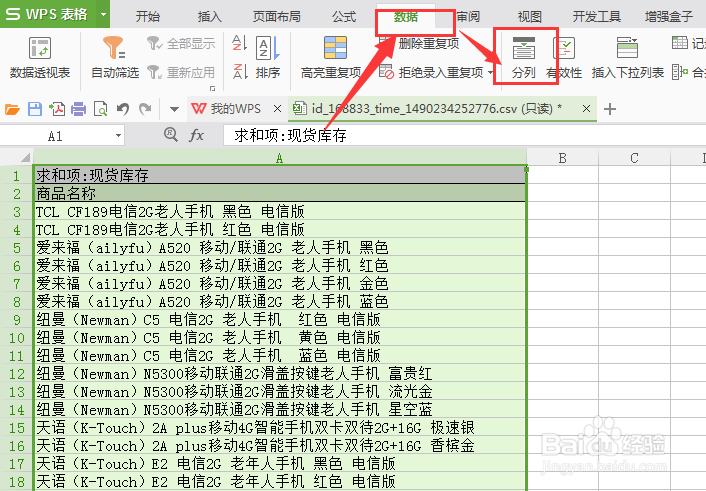Click 全部显示 to show all

pyautogui.click(x=181, y=44)
